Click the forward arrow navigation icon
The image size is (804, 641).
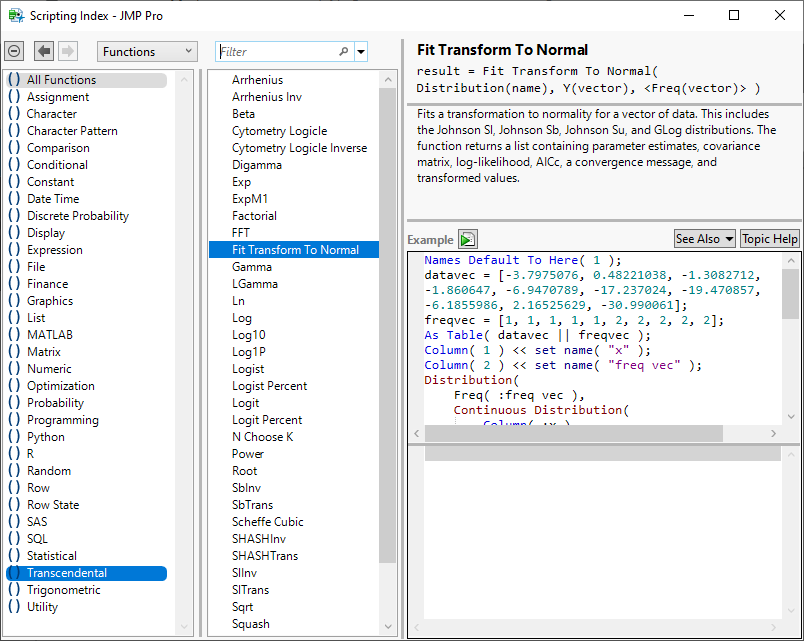tap(68, 51)
